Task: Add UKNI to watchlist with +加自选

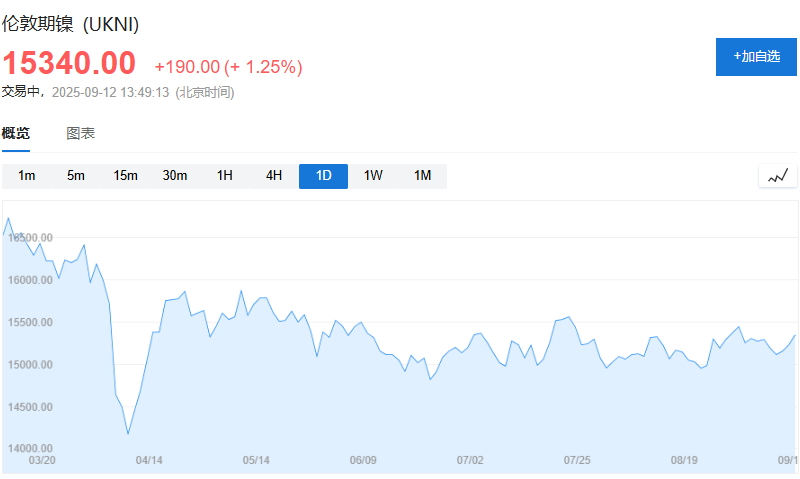Action: pos(756,56)
